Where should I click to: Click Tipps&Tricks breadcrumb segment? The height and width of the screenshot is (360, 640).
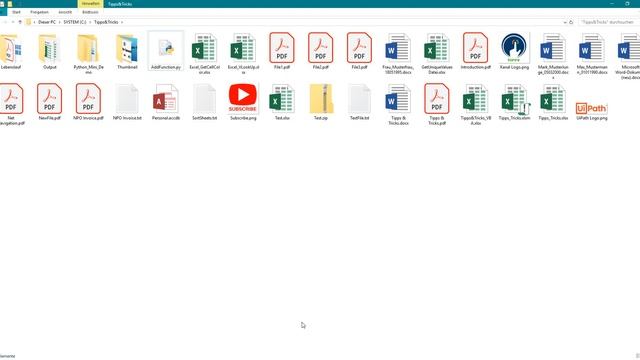[x=106, y=22]
